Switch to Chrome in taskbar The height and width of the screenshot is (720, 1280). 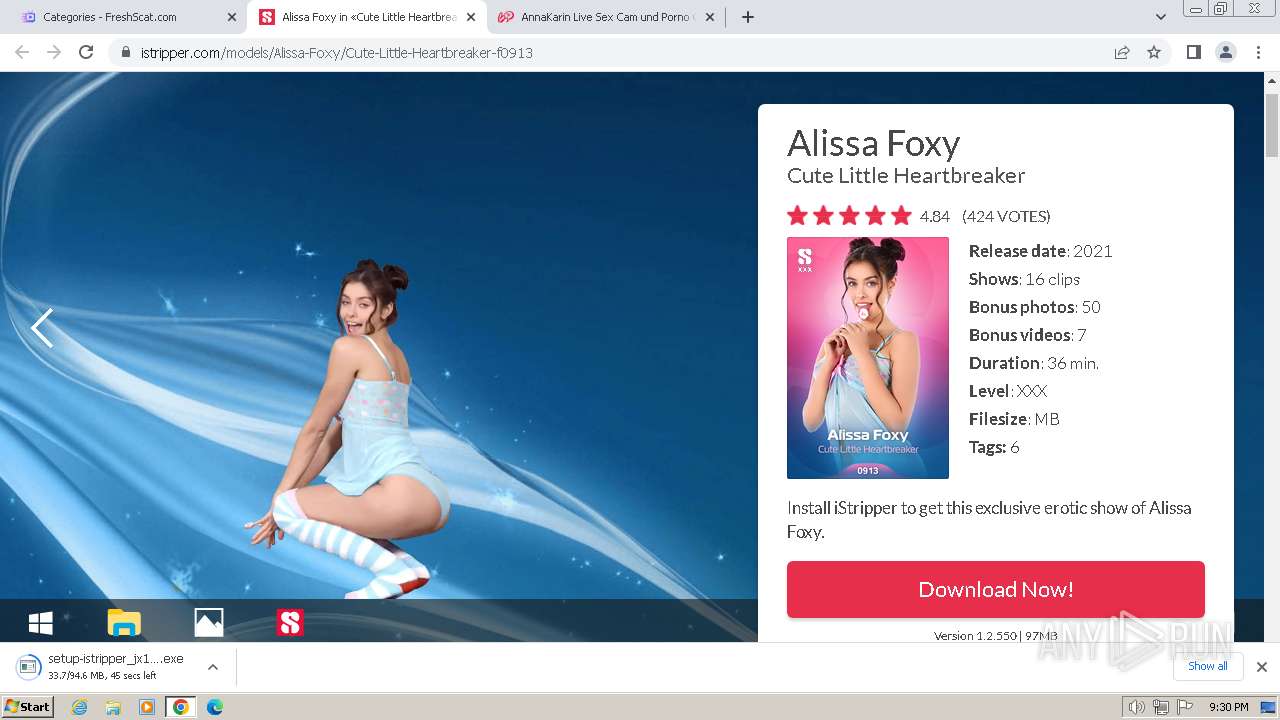coord(180,707)
